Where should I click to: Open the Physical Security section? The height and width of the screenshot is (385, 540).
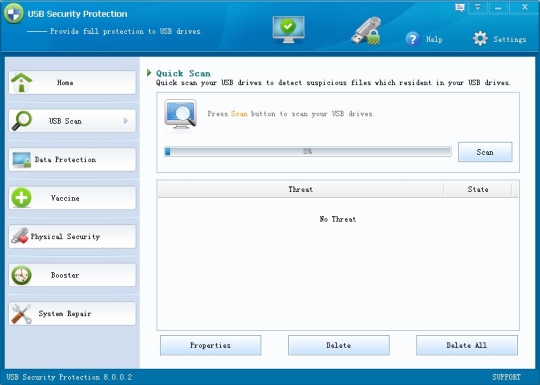coord(72,237)
